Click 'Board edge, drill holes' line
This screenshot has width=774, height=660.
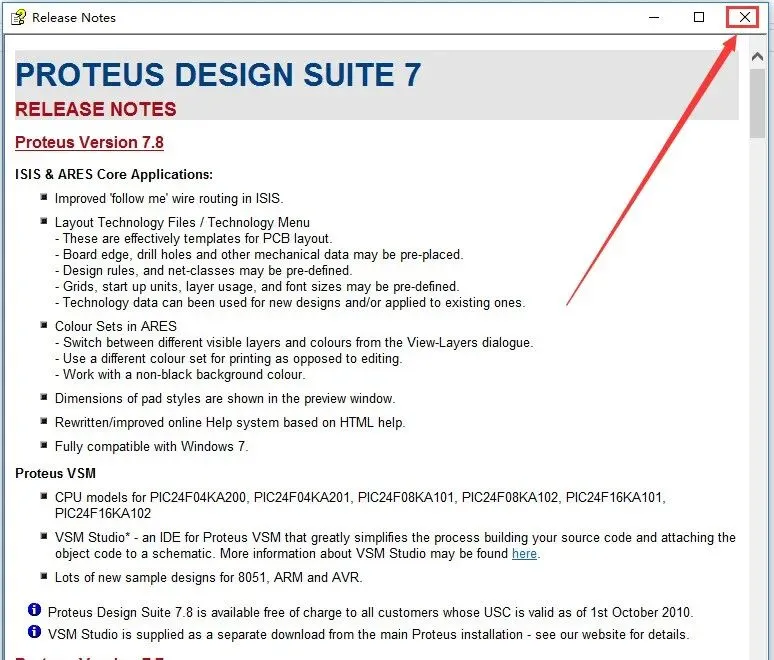(259, 255)
